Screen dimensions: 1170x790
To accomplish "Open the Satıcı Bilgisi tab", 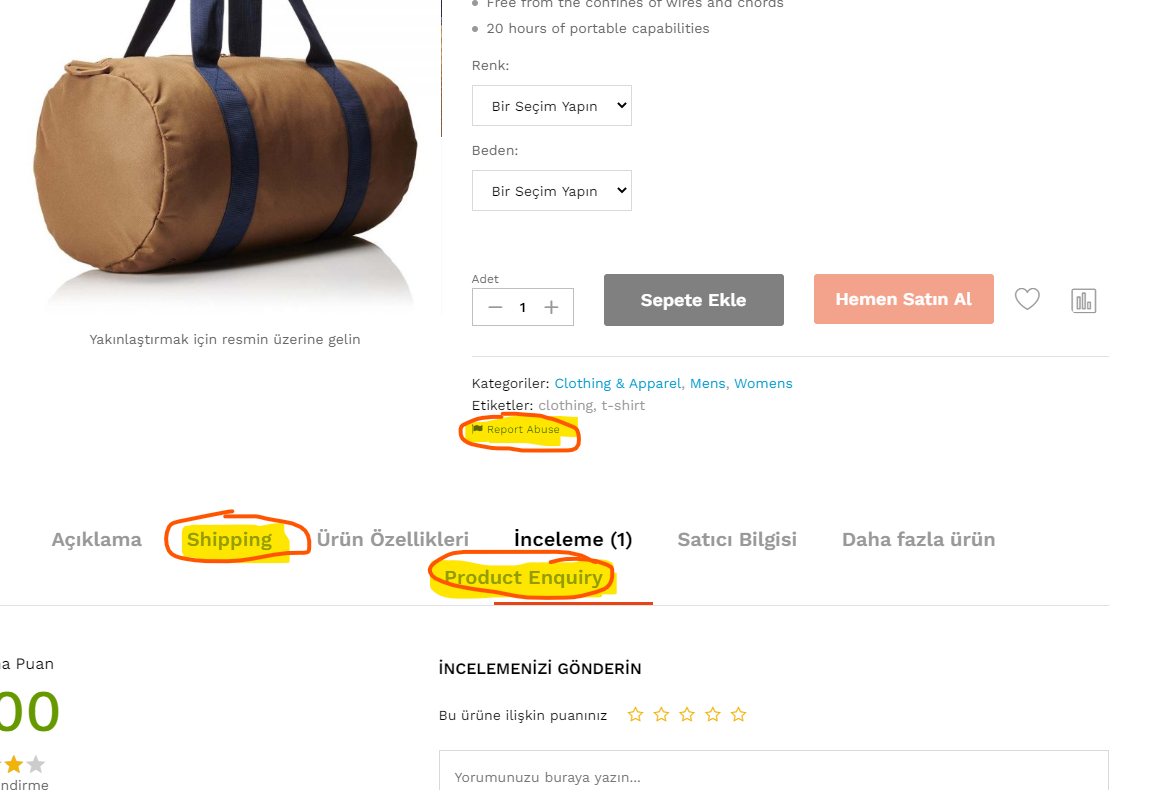I will pyautogui.click(x=737, y=539).
